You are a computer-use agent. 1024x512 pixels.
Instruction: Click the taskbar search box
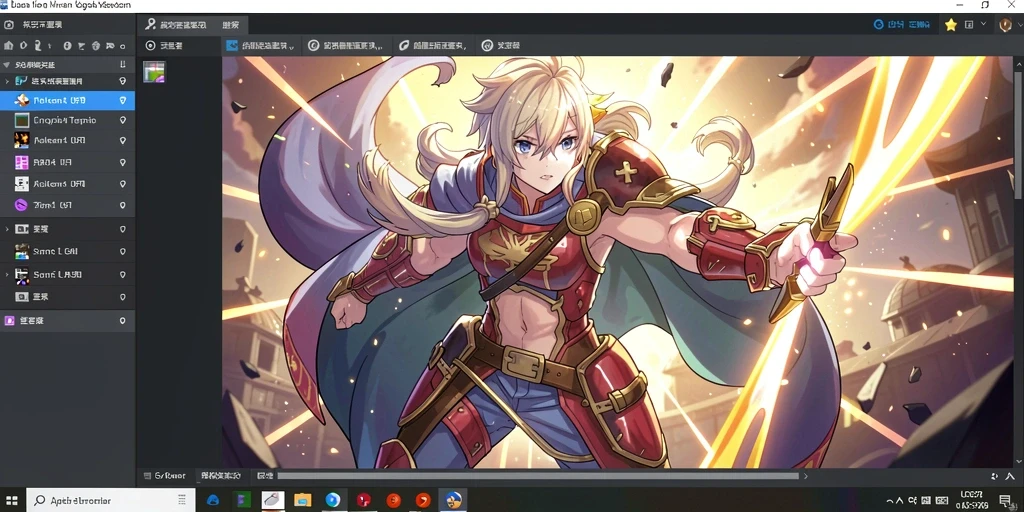coord(110,500)
